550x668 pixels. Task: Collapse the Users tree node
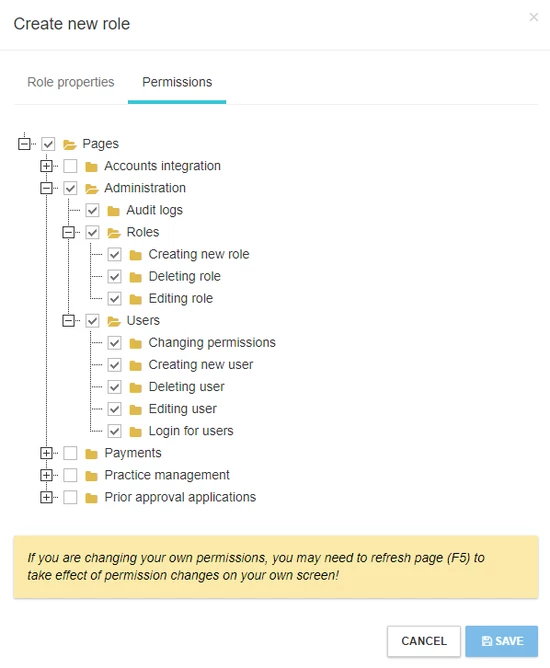(69, 320)
